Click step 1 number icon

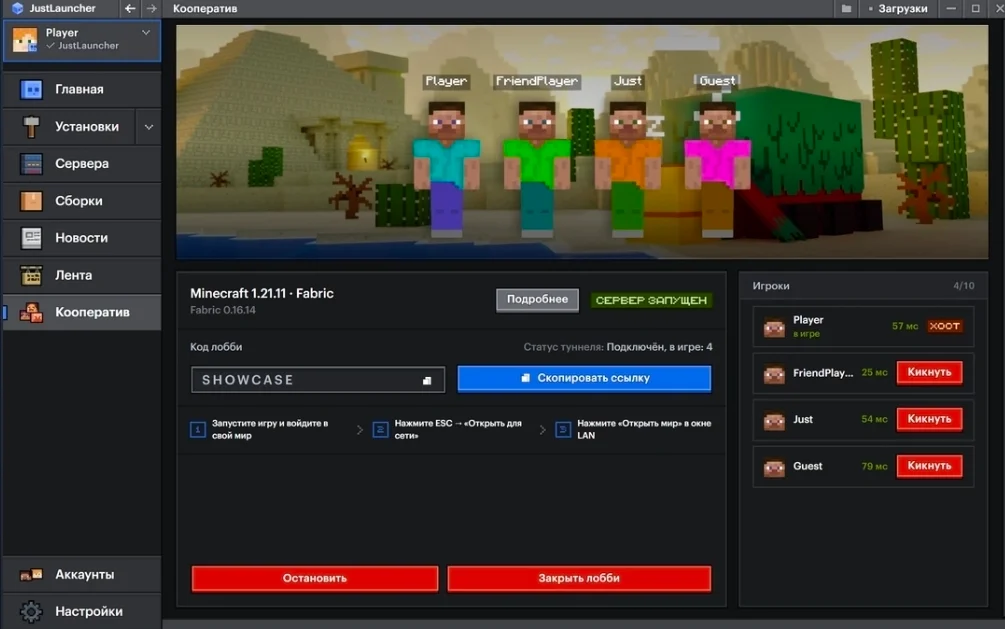click(198, 429)
